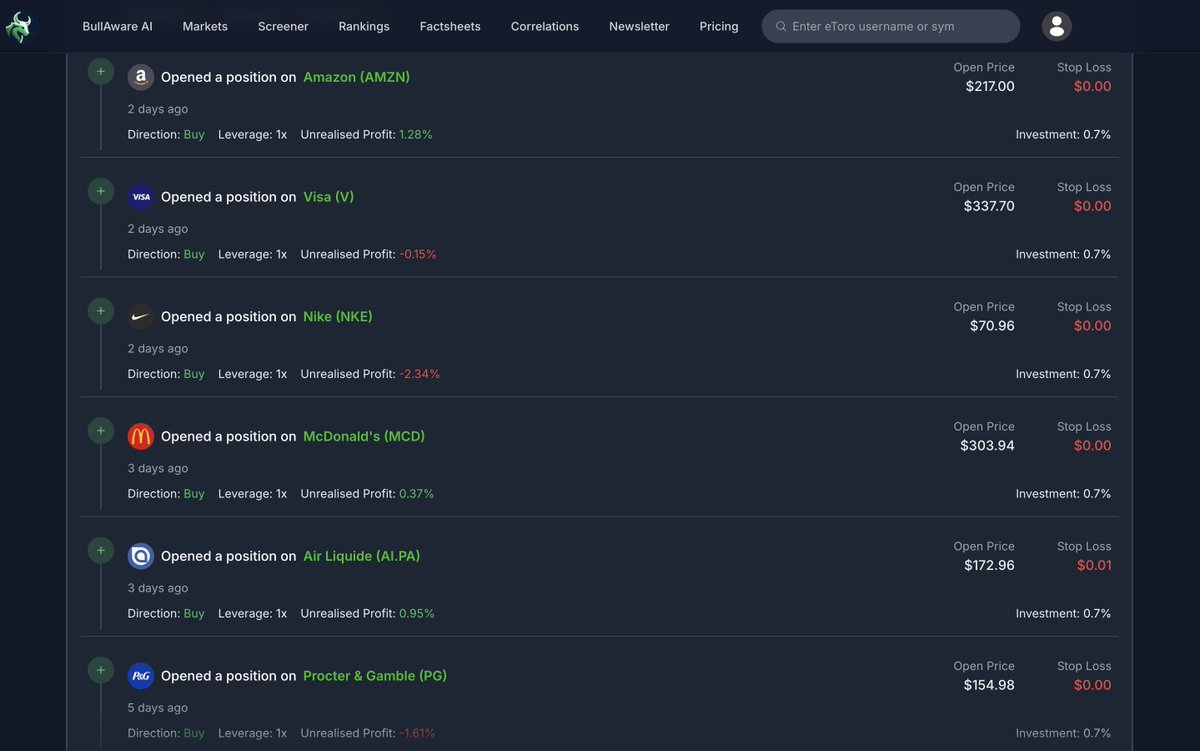Viewport: 1200px width, 751px height.
Task: Open the Air Liquide (AI.PA) link
Action: (x=362, y=556)
